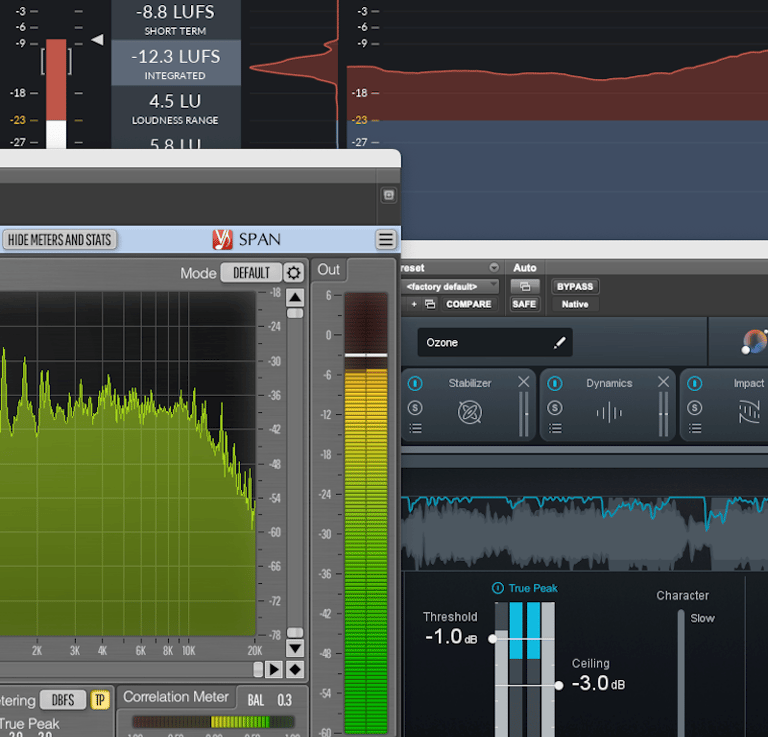Solo the Dynamics module
Viewport: 768px width, 737px height.
pos(554,407)
